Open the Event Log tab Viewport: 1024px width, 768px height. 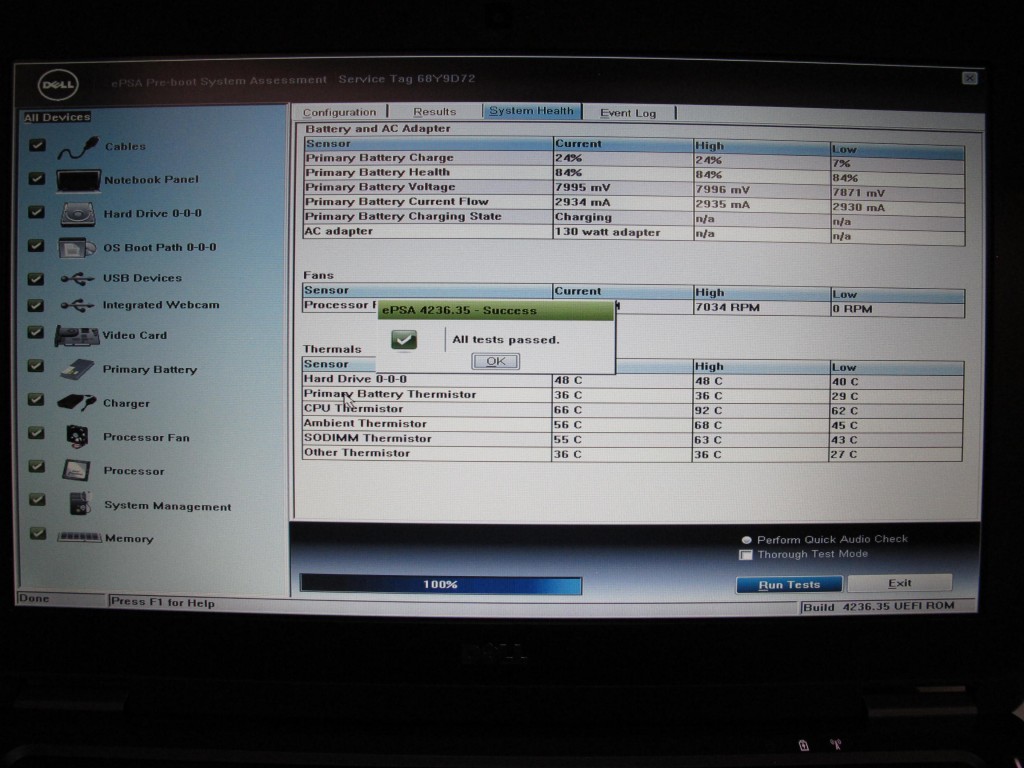click(628, 113)
